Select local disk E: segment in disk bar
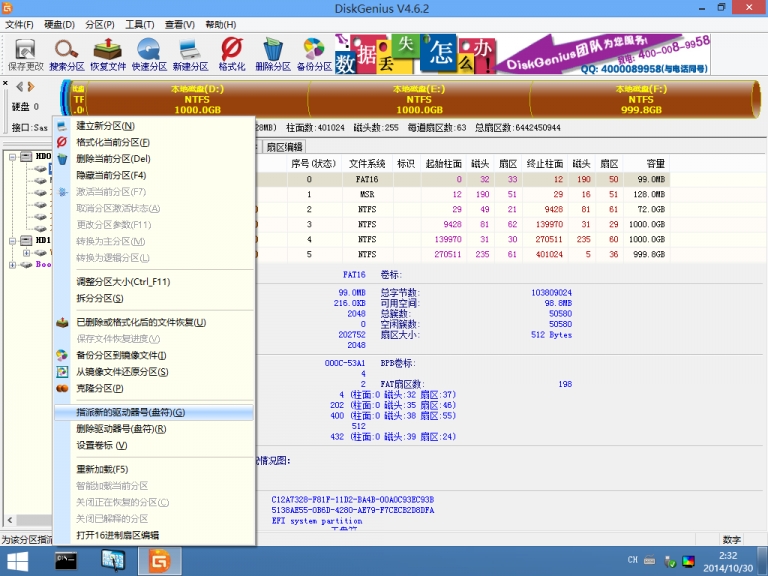Screen dimensions: 768x576 [x=419, y=99]
